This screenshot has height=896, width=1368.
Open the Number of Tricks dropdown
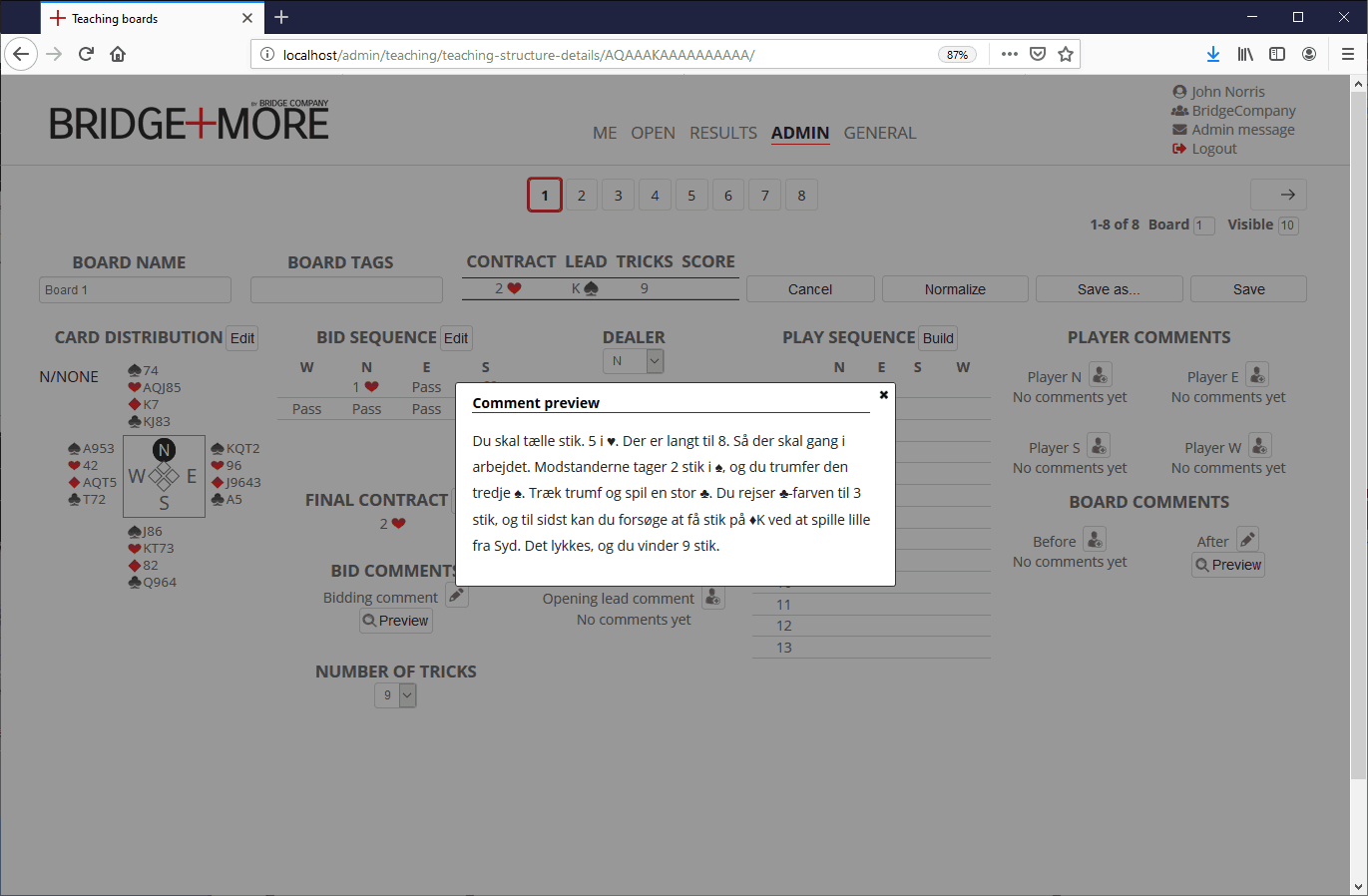(x=407, y=695)
